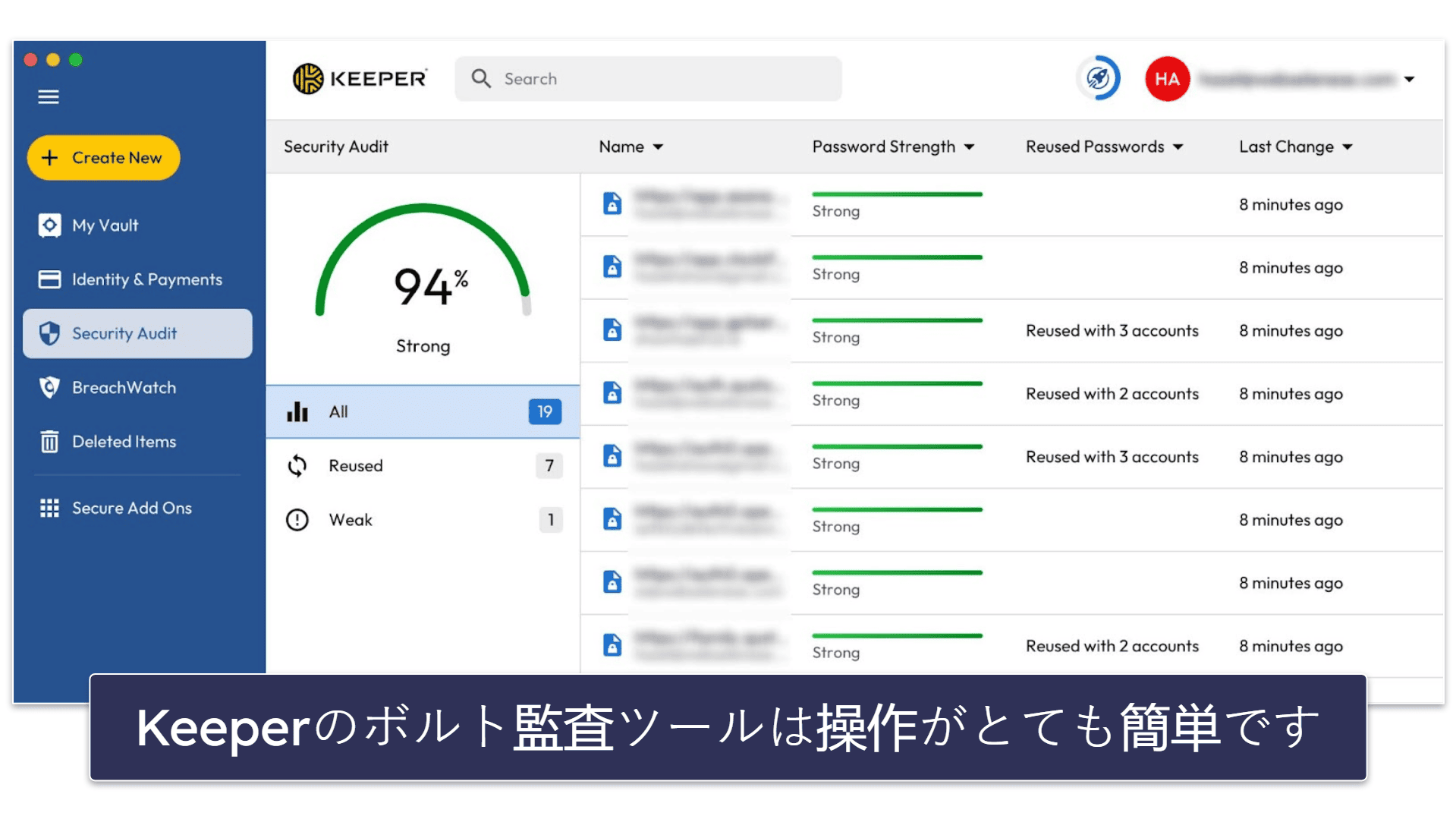Click the Secure Add Ons grid icon
The width and height of the screenshot is (1456, 819).
point(49,508)
